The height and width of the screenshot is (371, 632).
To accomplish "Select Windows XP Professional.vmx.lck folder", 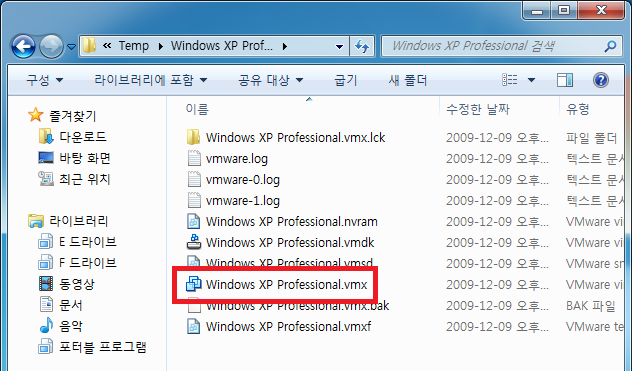I will point(295,138).
